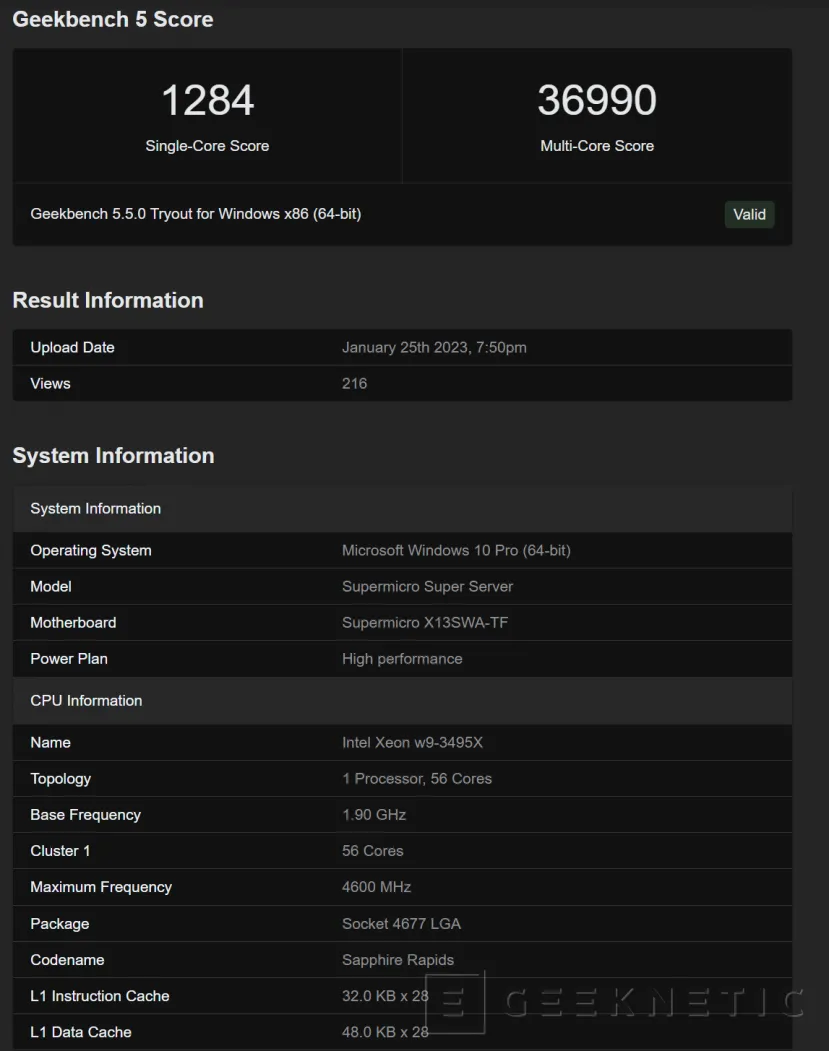Select the 4600 MHz value

coord(377,887)
